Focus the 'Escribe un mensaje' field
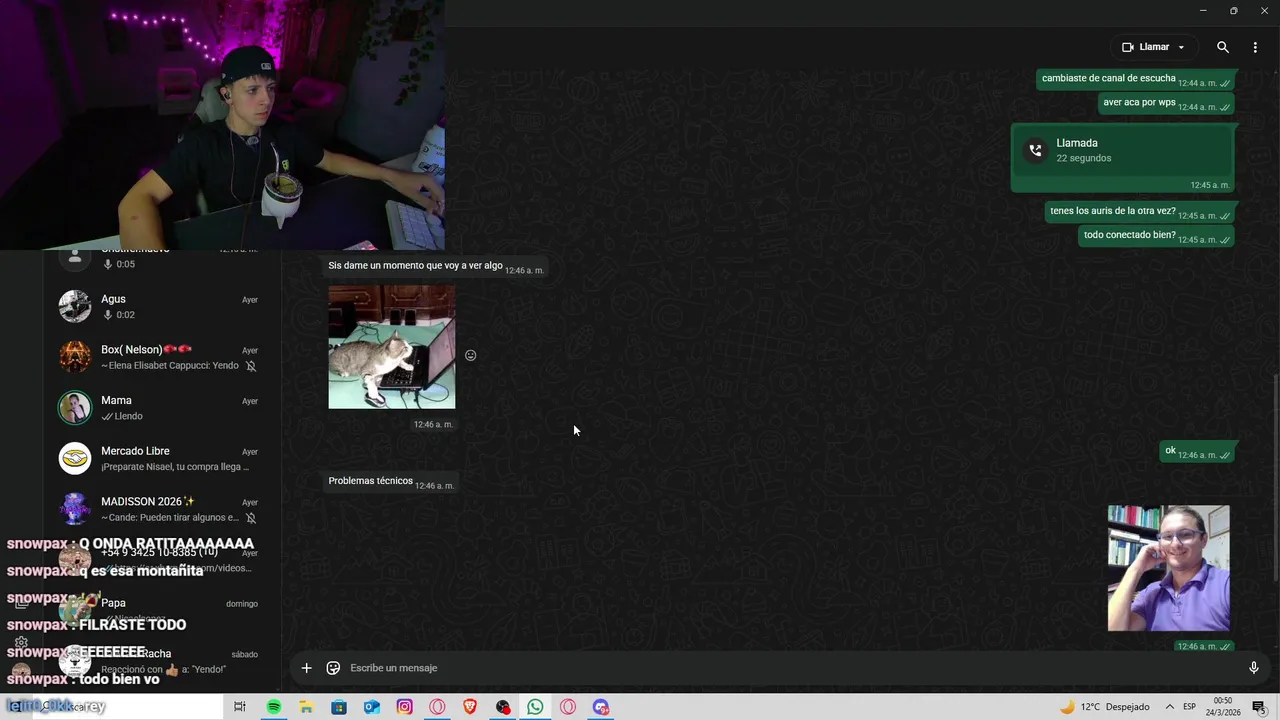 coord(790,668)
